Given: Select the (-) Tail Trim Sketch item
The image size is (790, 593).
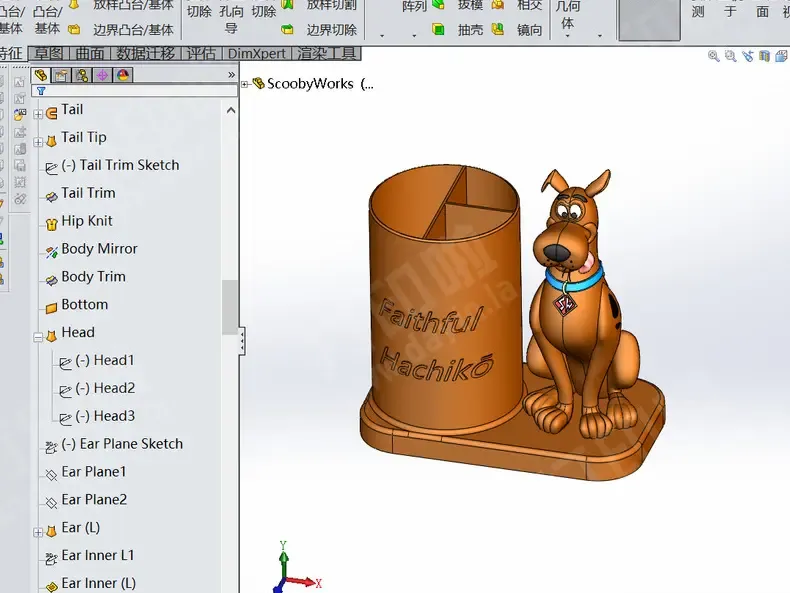Looking at the screenshot, I should (x=120, y=165).
